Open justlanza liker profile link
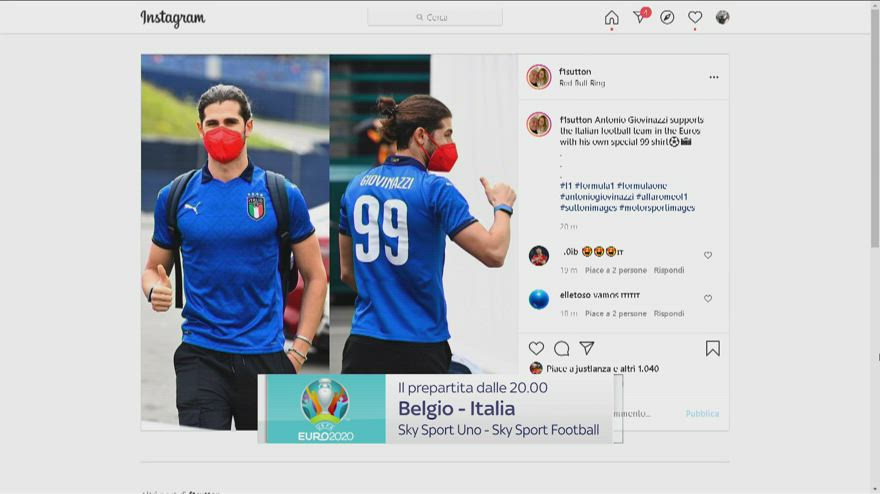 (x=593, y=369)
